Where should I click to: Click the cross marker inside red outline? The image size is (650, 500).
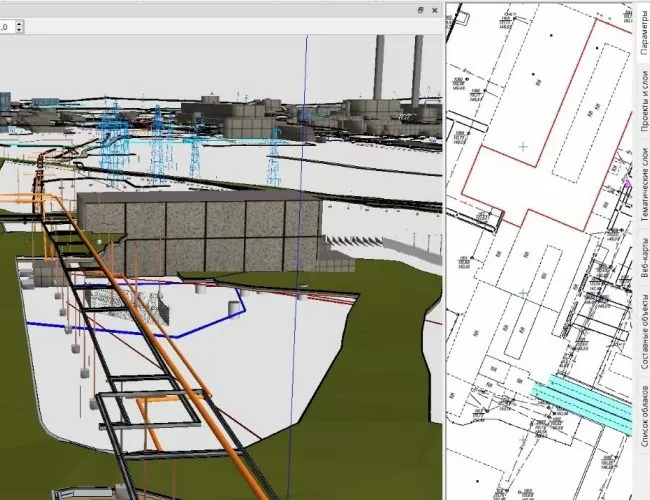point(522,146)
